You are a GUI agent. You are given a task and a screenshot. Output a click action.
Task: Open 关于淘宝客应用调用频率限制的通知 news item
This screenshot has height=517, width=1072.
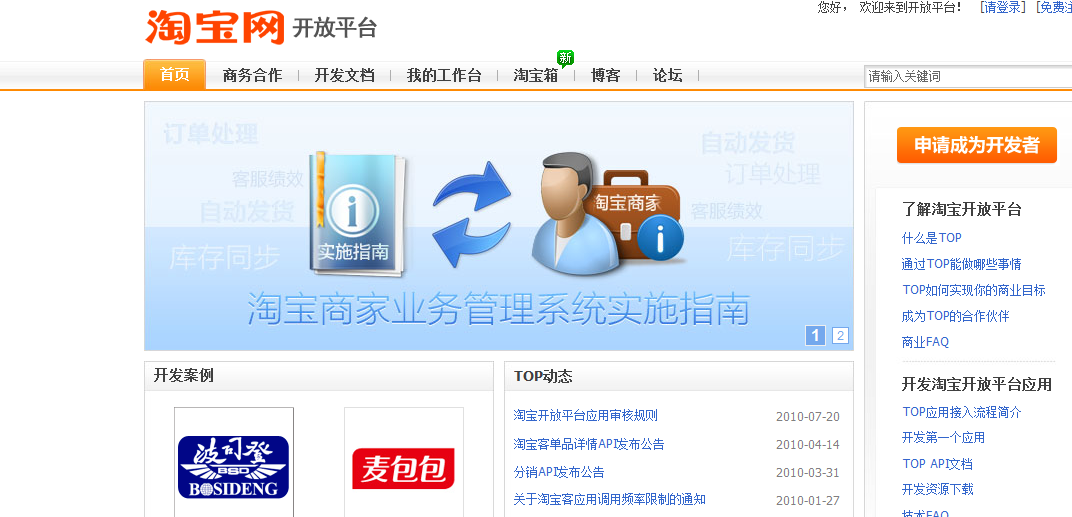609,499
